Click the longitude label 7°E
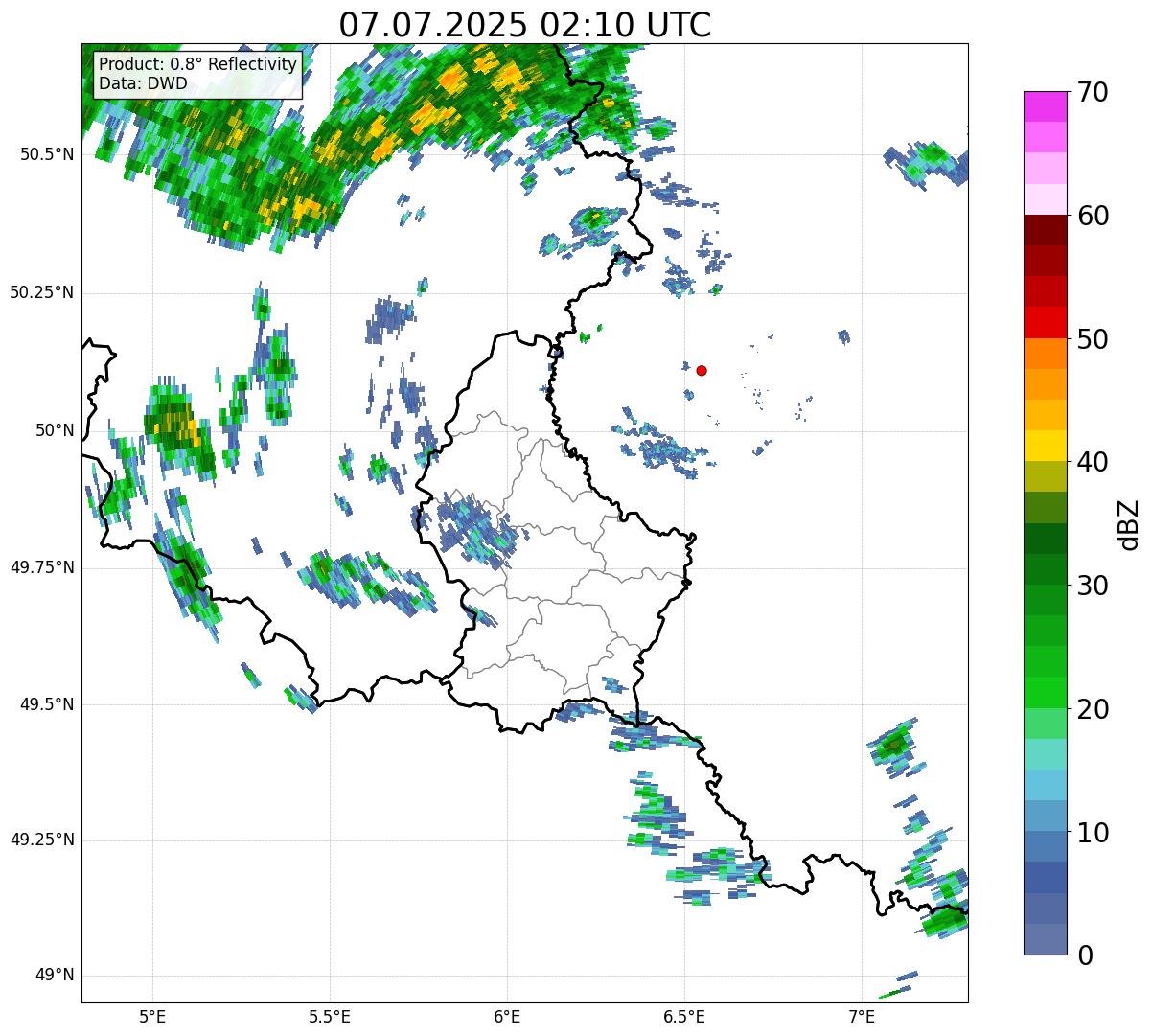Viewport: 1152px width, 1036px height. click(862, 1016)
